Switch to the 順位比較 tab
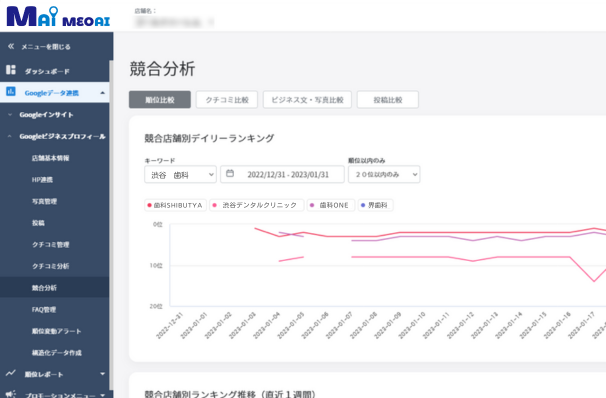606x398 pixels. (160, 100)
